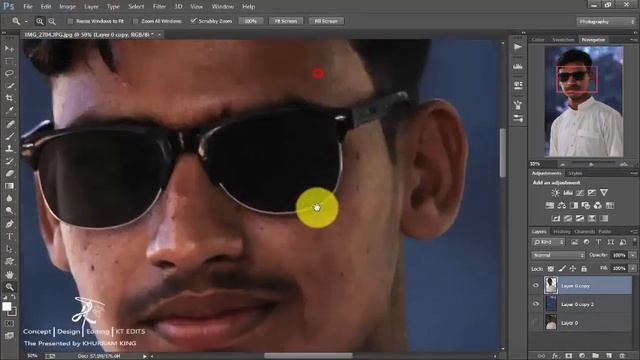Add a Color Balance adjustment

pyautogui.click(x=562, y=205)
